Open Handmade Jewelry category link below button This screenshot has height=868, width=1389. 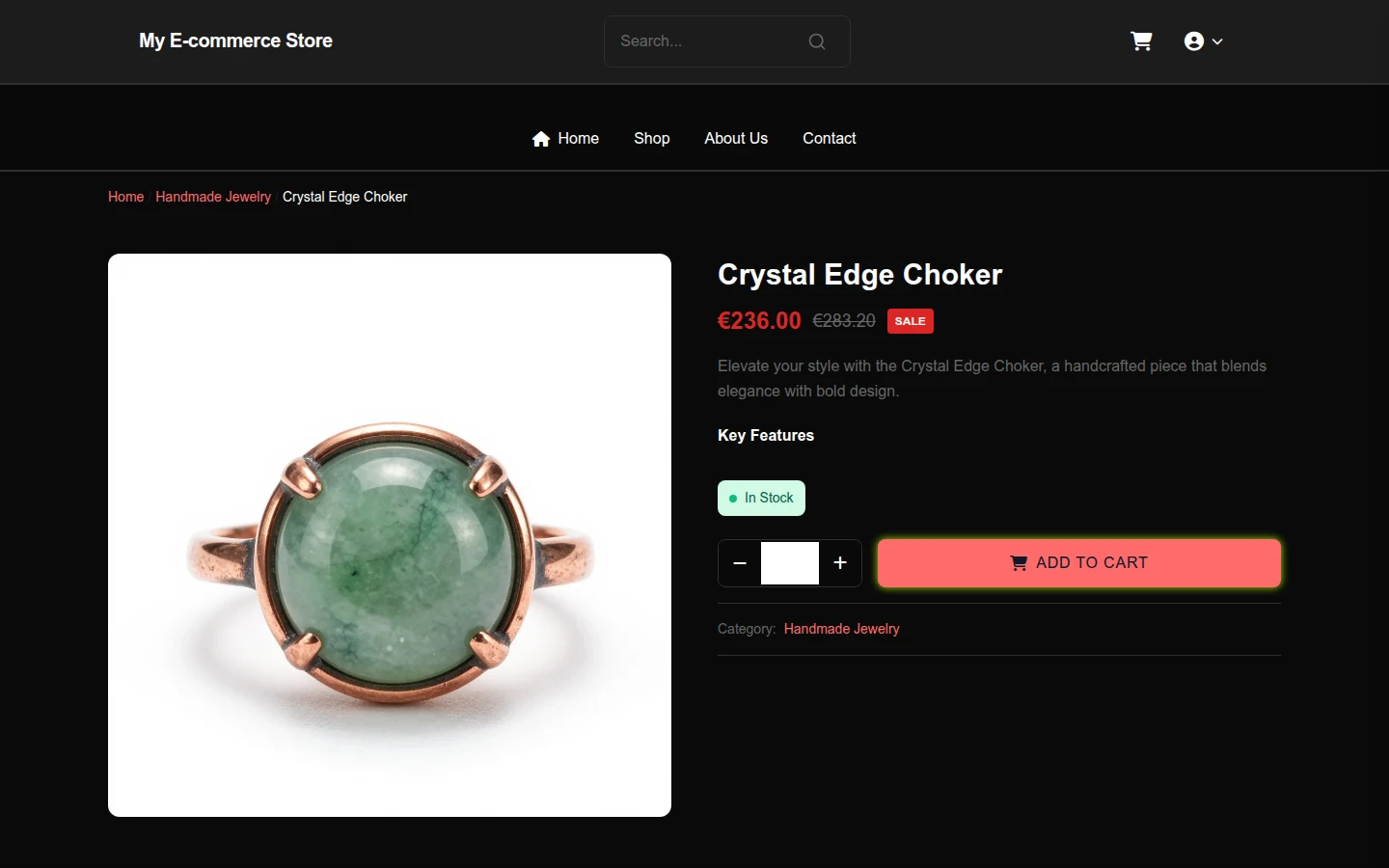coord(841,629)
